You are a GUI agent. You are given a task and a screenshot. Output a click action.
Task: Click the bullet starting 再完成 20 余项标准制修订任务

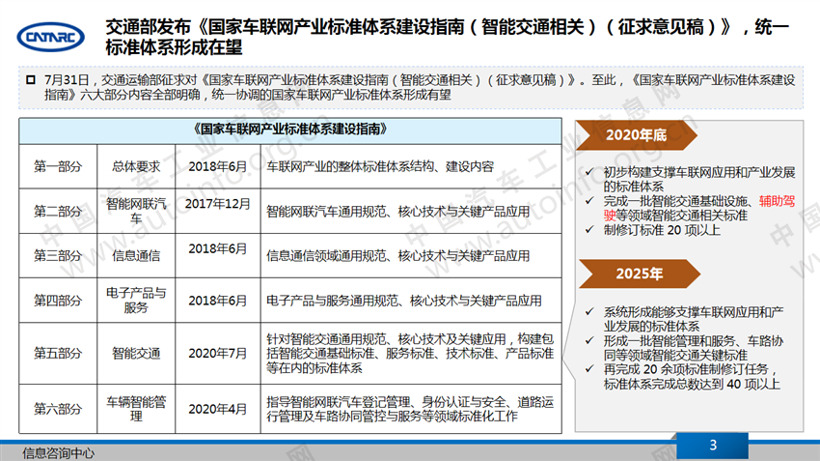point(692,377)
